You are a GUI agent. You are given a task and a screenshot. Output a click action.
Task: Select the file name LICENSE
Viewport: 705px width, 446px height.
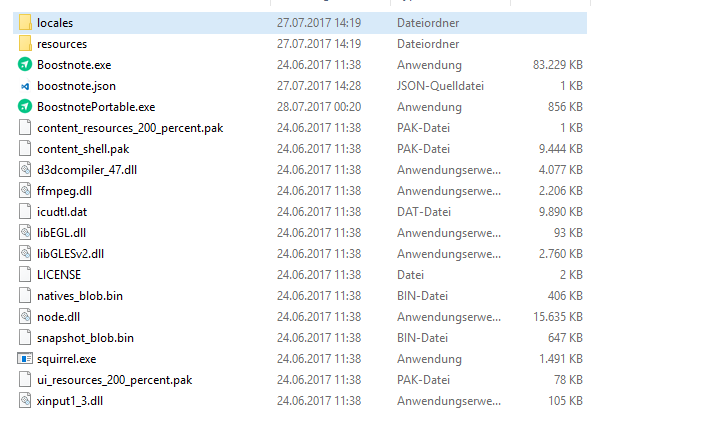tap(59, 275)
